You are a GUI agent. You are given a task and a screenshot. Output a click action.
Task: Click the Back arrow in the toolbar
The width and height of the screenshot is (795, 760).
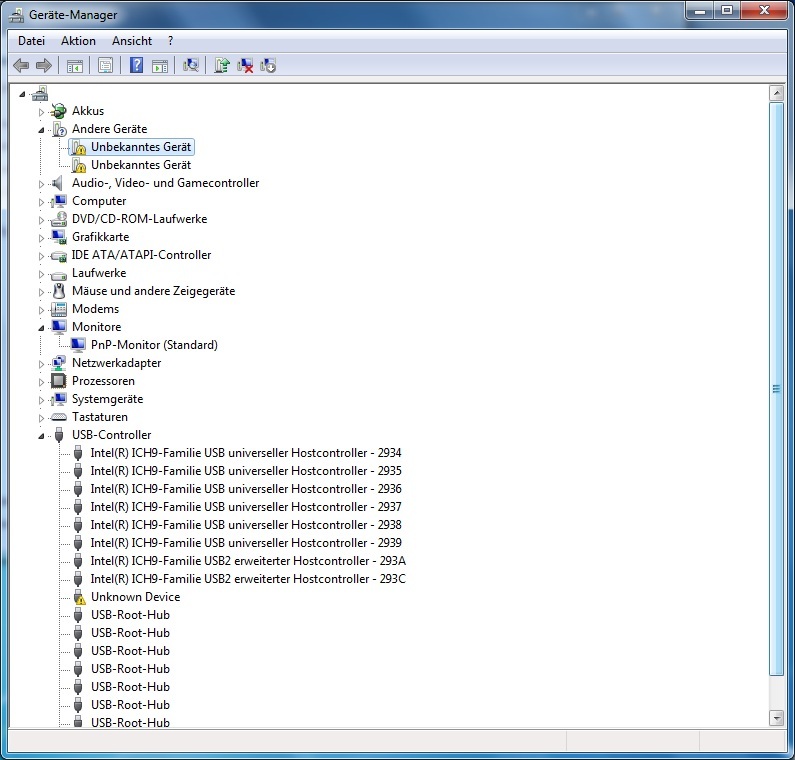pyautogui.click(x=21, y=65)
